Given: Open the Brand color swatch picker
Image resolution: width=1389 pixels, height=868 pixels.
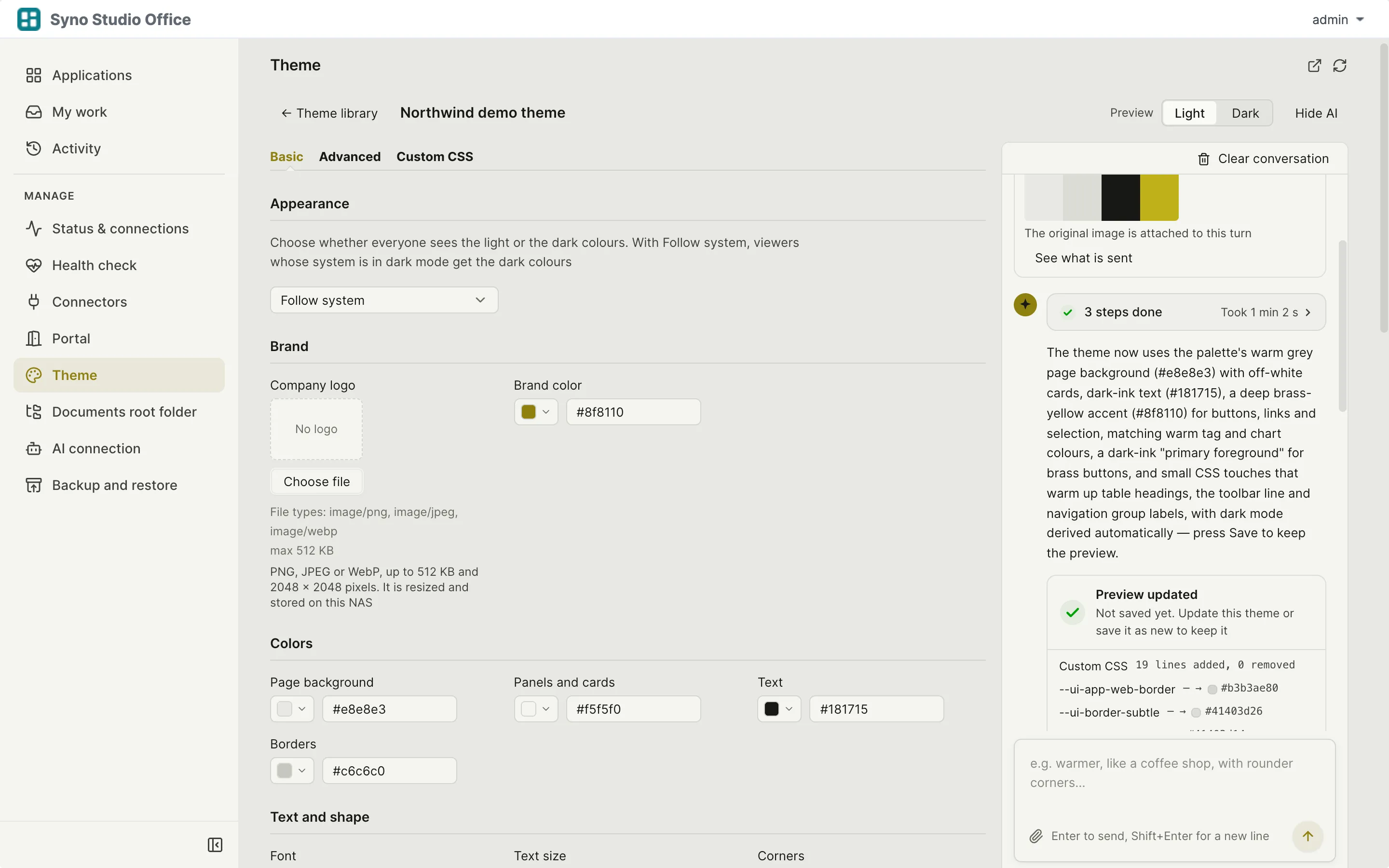Looking at the screenshot, I should coord(535,412).
